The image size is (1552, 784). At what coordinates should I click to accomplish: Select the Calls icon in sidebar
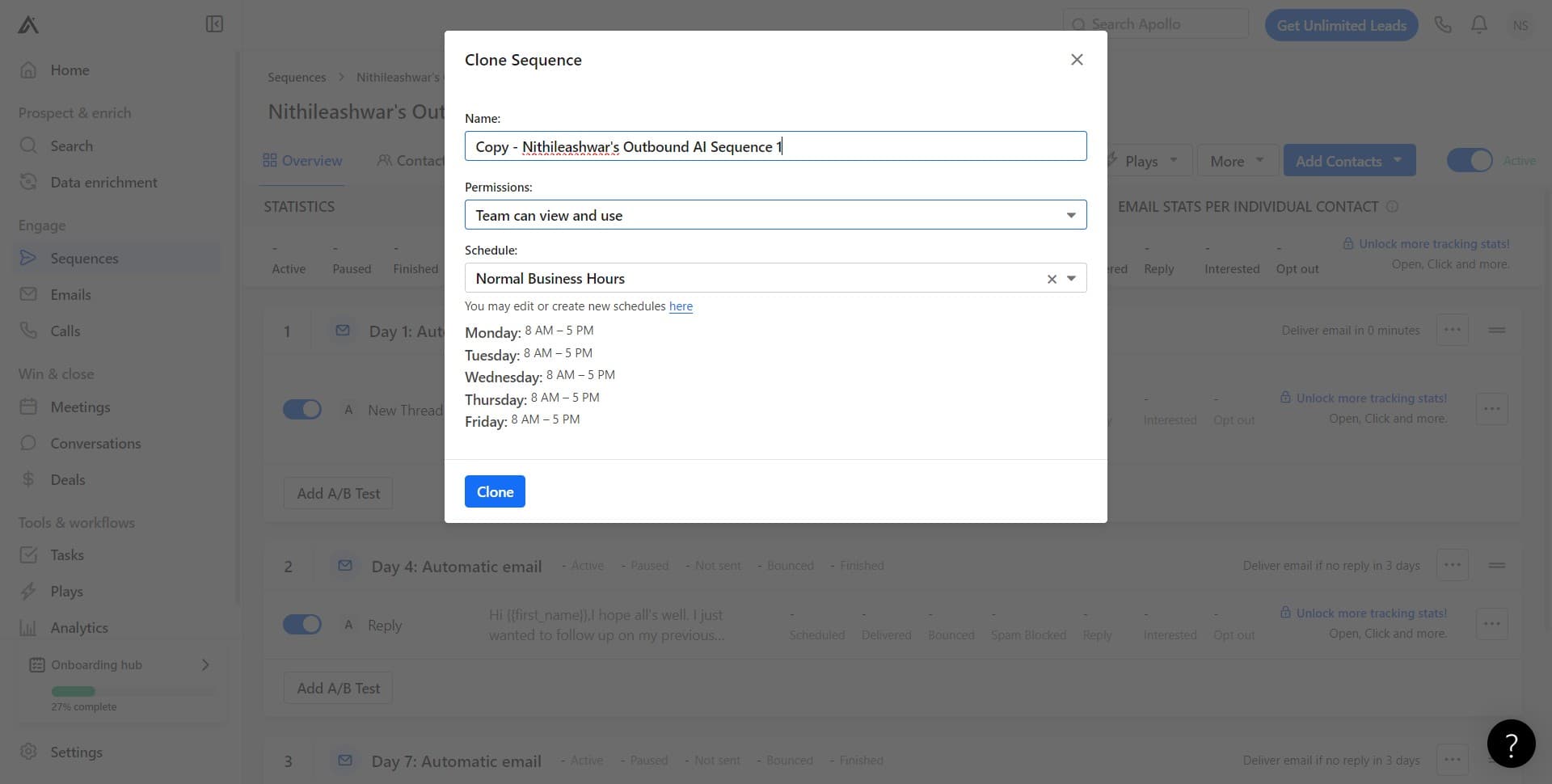coord(65,331)
